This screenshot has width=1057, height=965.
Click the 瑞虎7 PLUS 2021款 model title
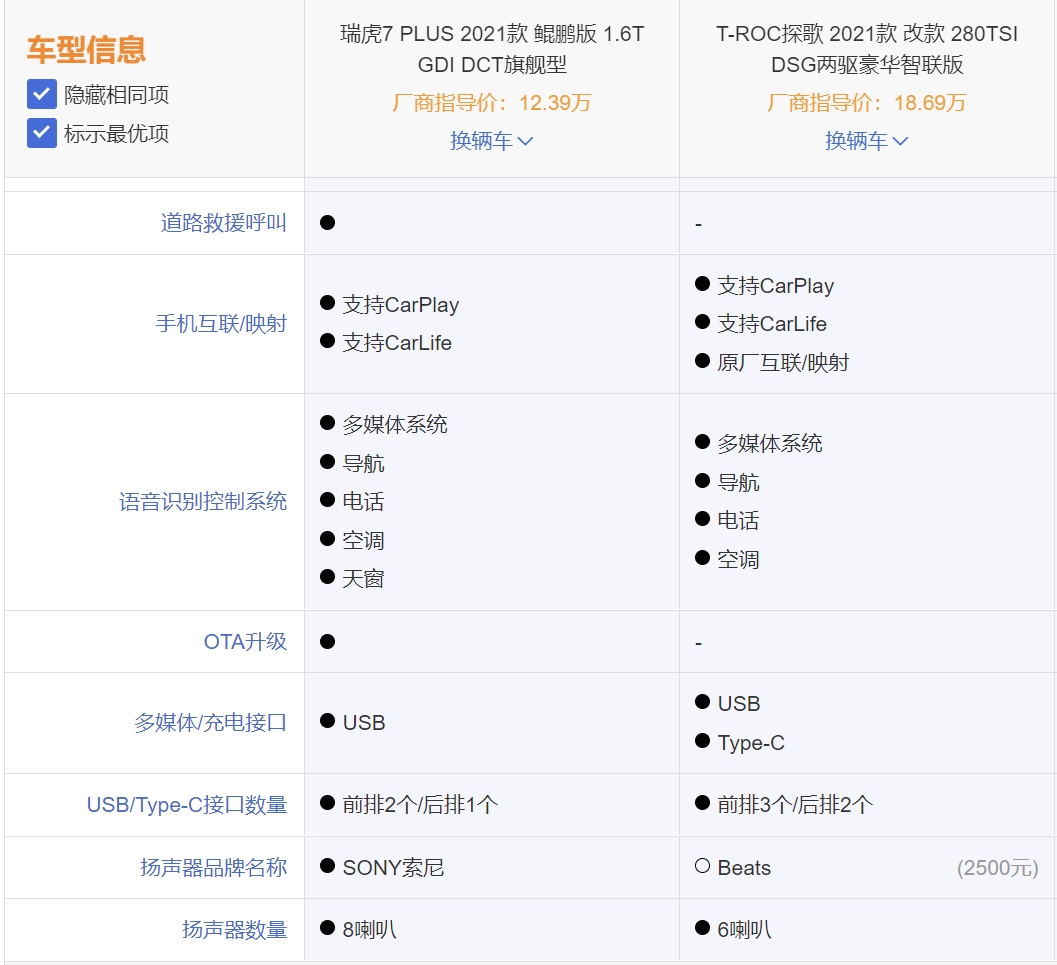click(x=491, y=50)
